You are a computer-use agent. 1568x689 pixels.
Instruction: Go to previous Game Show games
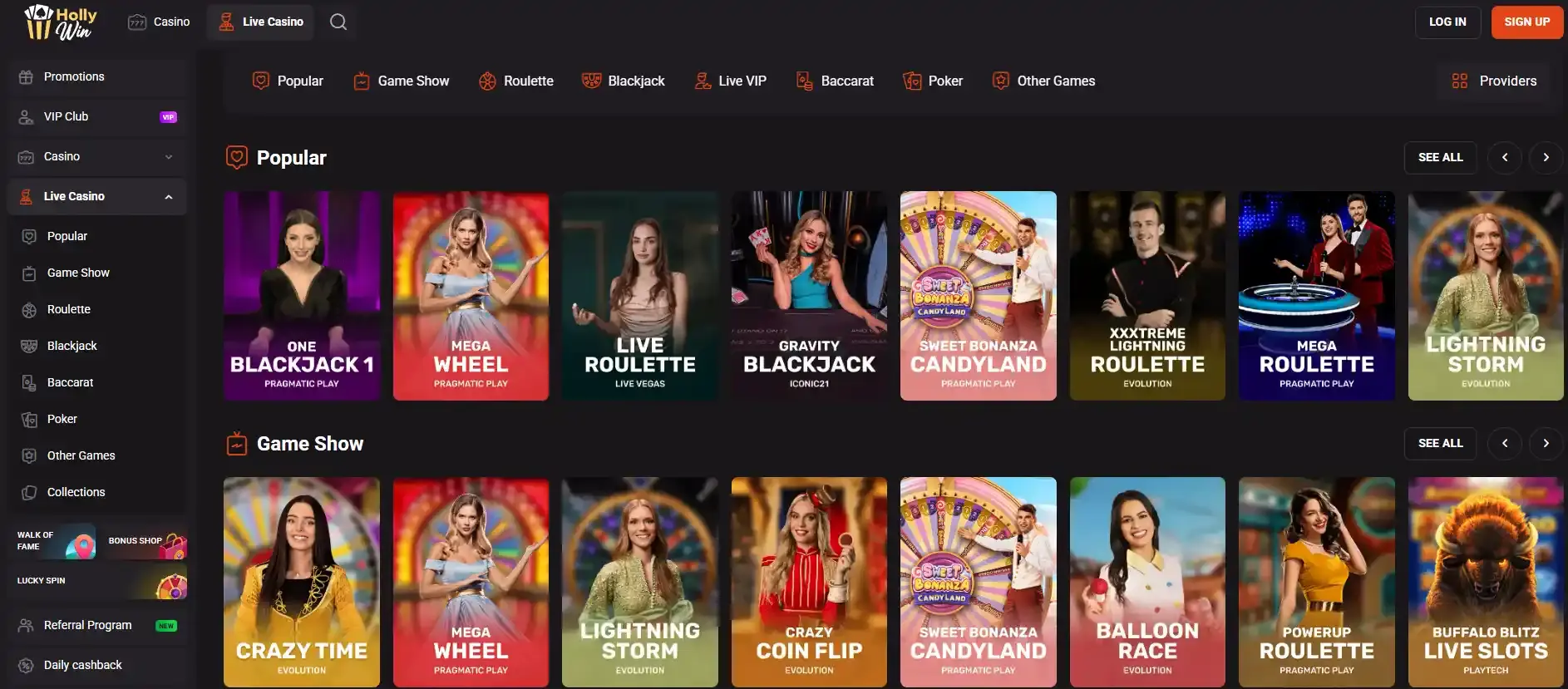pyautogui.click(x=1505, y=443)
